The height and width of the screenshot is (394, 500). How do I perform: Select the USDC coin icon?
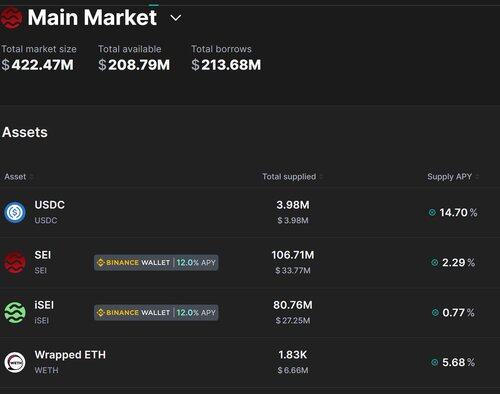tap(15, 212)
